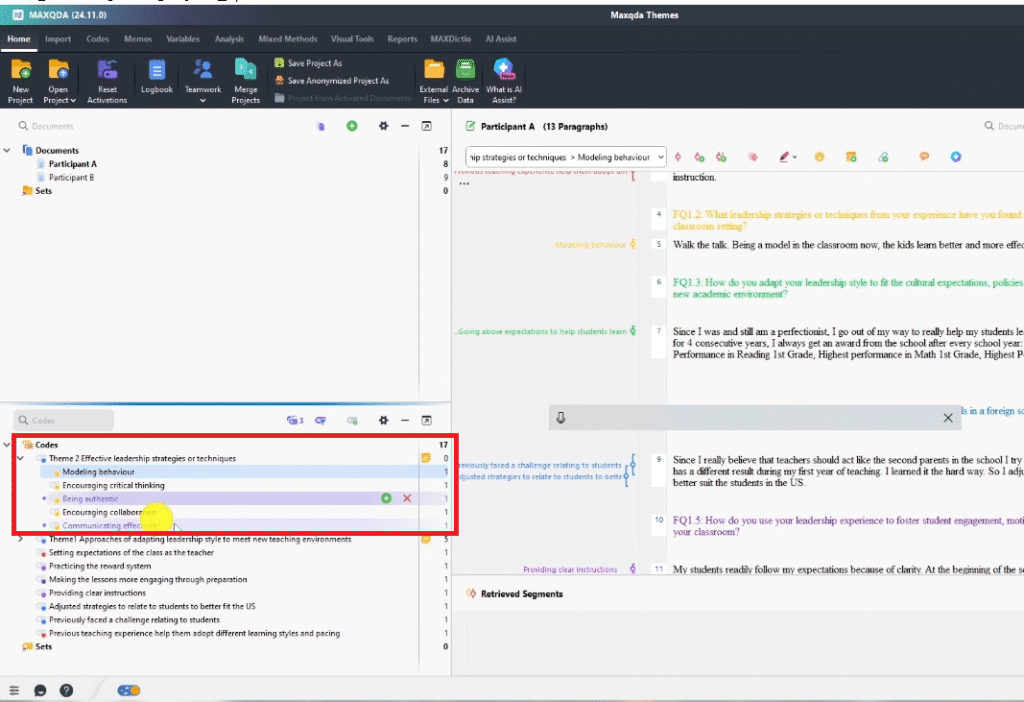Click the red X on Being authentic row
The height and width of the screenshot is (702, 1024).
tap(407, 498)
